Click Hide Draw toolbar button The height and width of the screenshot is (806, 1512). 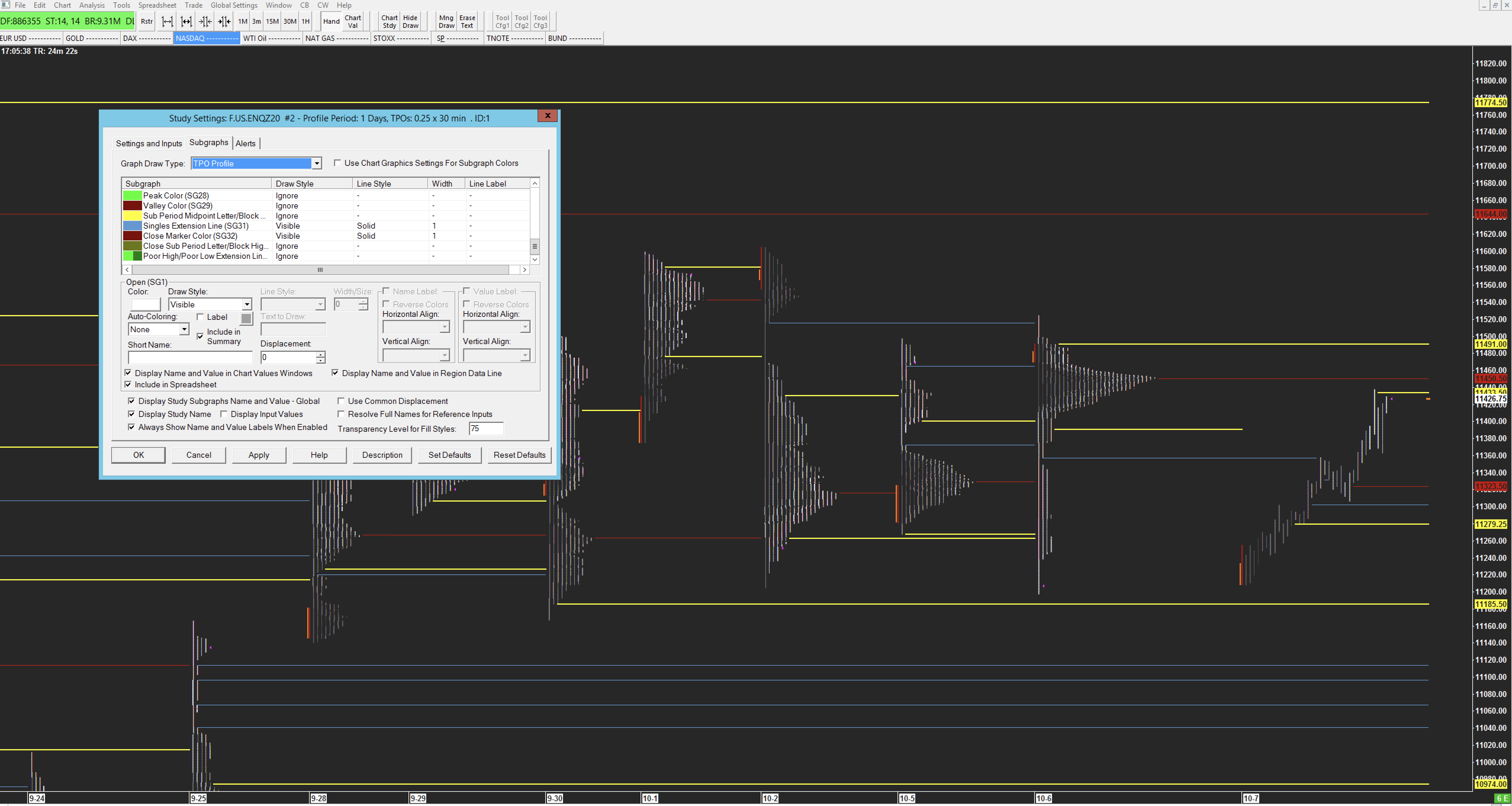point(410,21)
